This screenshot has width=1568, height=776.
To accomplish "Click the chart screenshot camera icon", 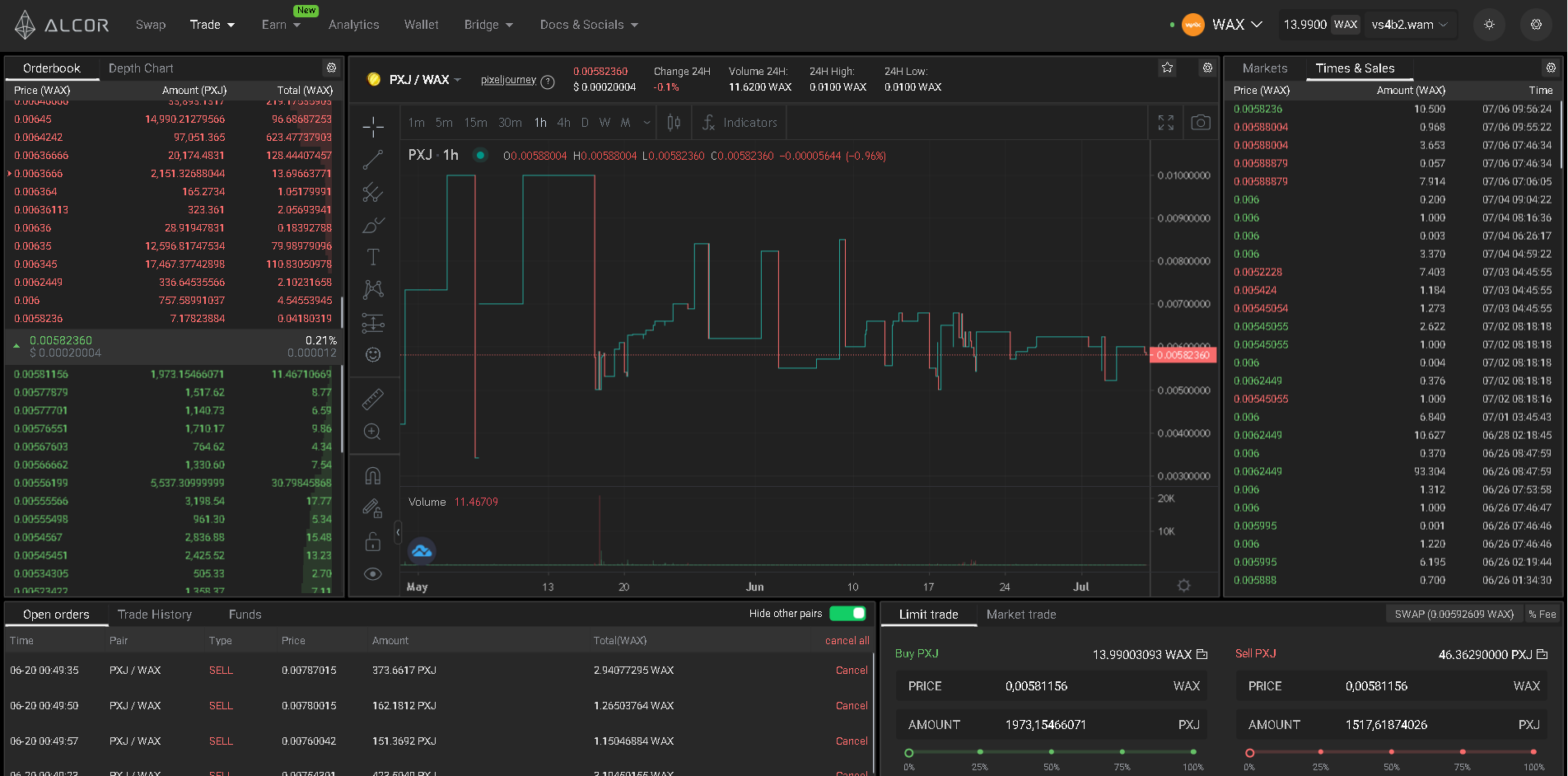I will click(x=1201, y=123).
